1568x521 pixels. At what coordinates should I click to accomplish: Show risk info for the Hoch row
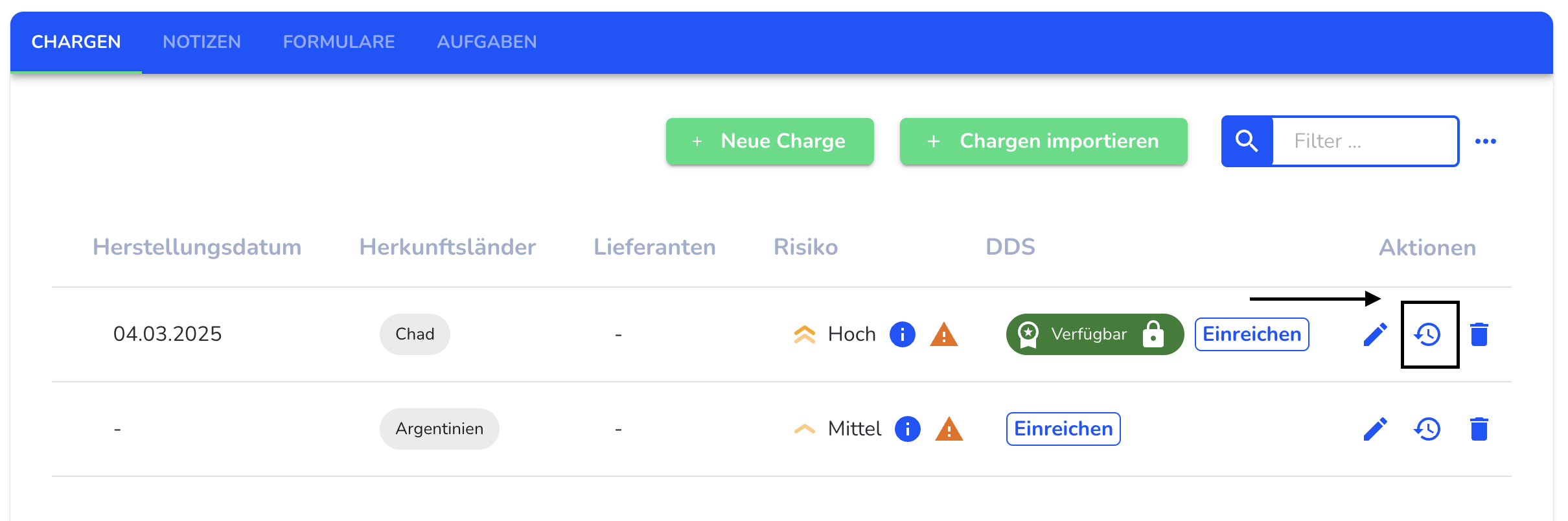[902, 334]
